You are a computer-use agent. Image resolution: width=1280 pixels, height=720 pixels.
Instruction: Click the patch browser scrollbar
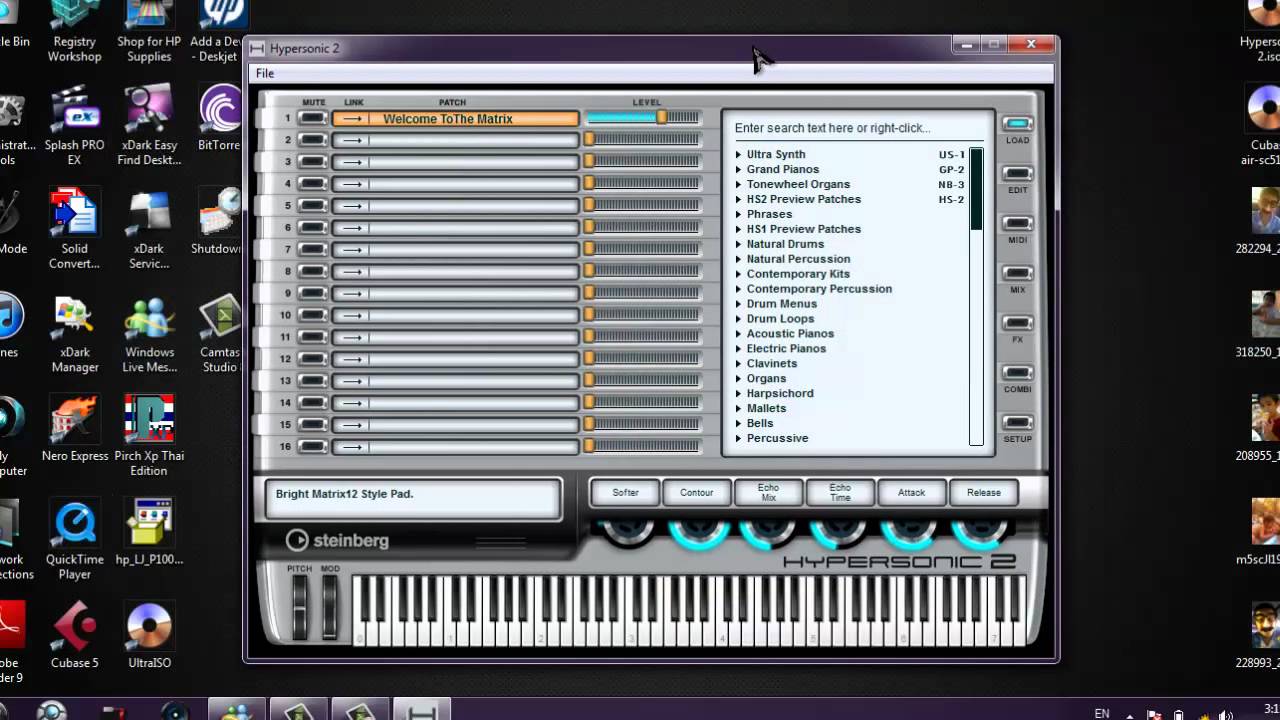(976, 297)
